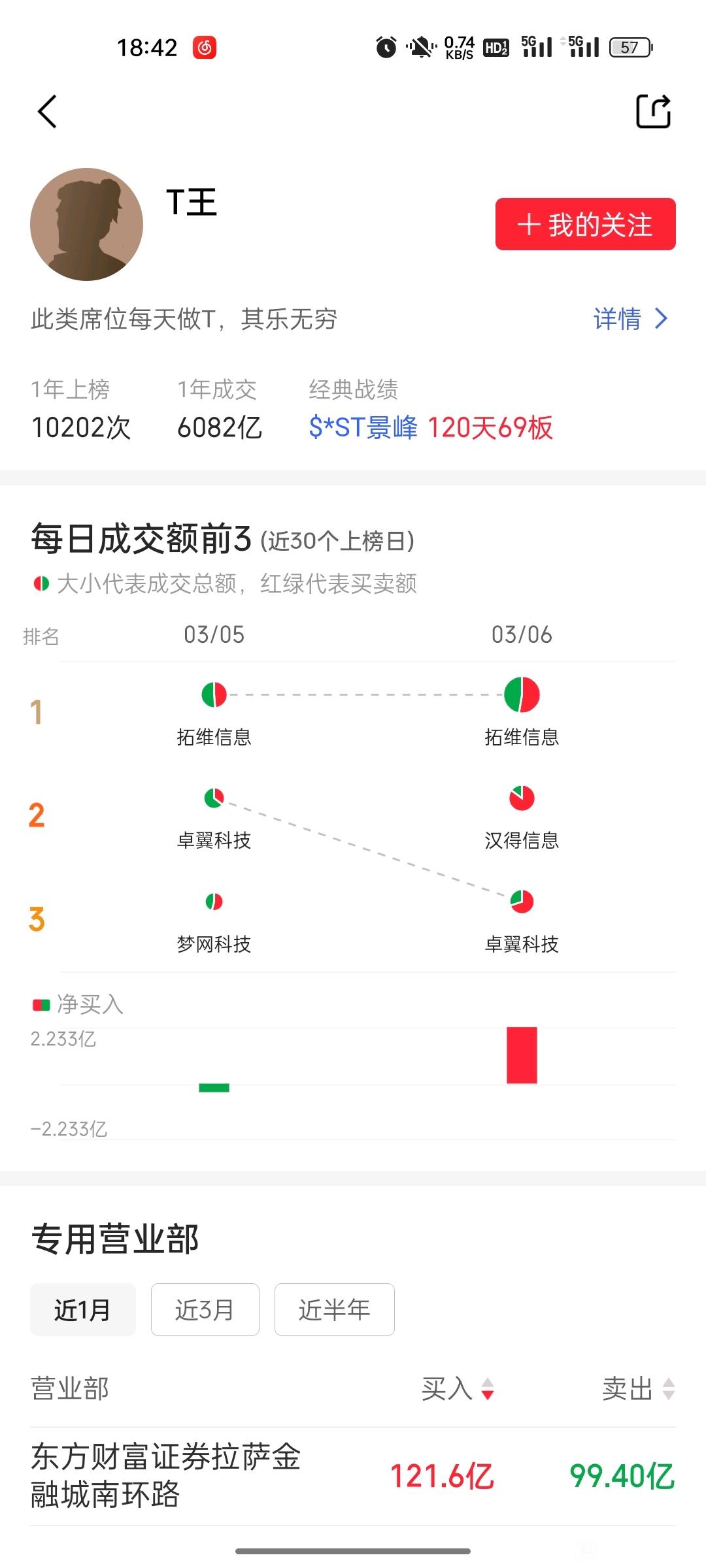Tap the 03/06 卓翼科技 pie icon
This screenshot has width=706, height=1568.
pyautogui.click(x=522, y=902)
